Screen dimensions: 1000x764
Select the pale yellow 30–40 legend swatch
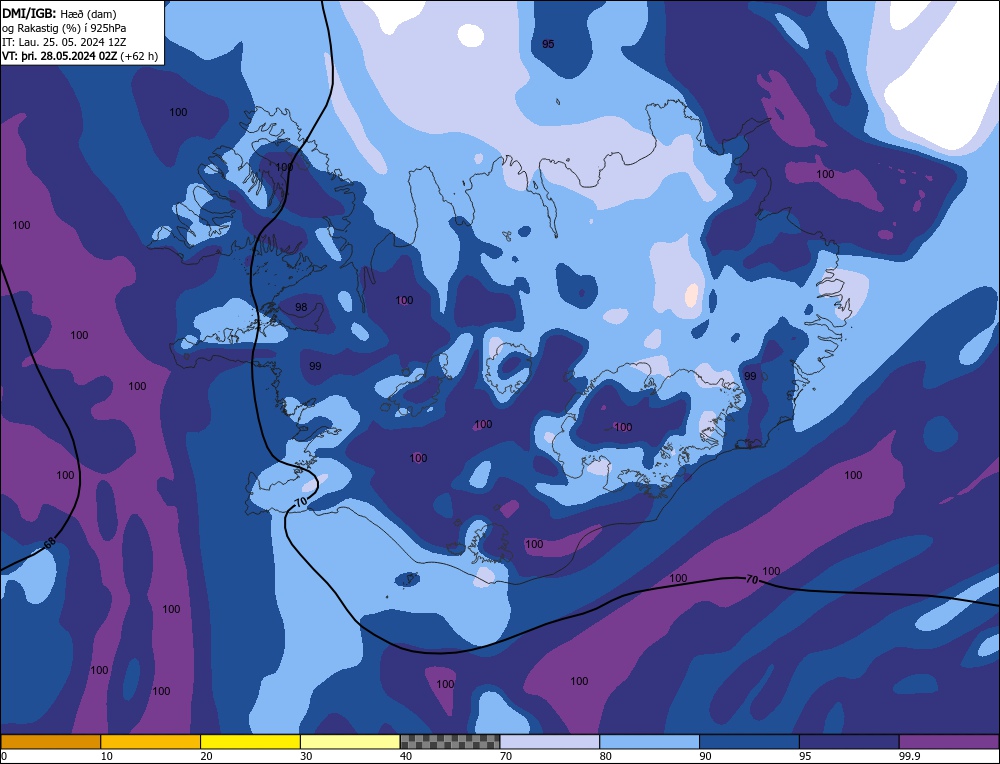coord(350,742)
